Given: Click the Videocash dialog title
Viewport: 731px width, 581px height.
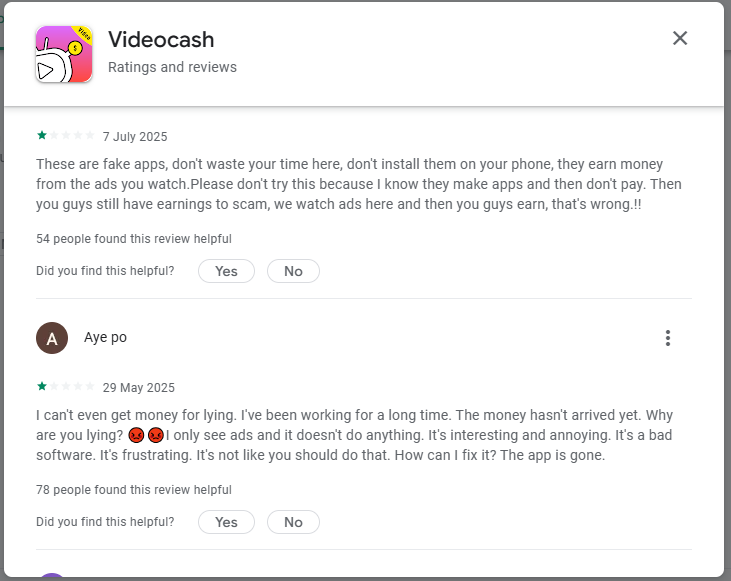Looking at the screenshot, I should pyautogui.click(x=161, y=40).
